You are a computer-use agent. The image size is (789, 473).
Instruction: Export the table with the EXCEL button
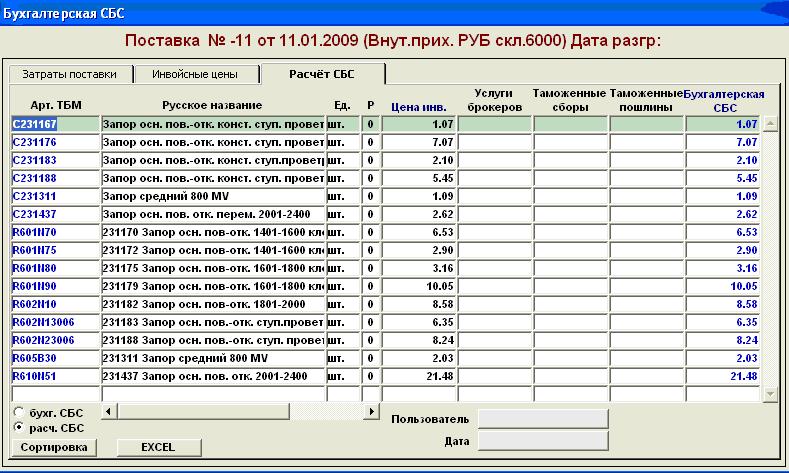159,447
